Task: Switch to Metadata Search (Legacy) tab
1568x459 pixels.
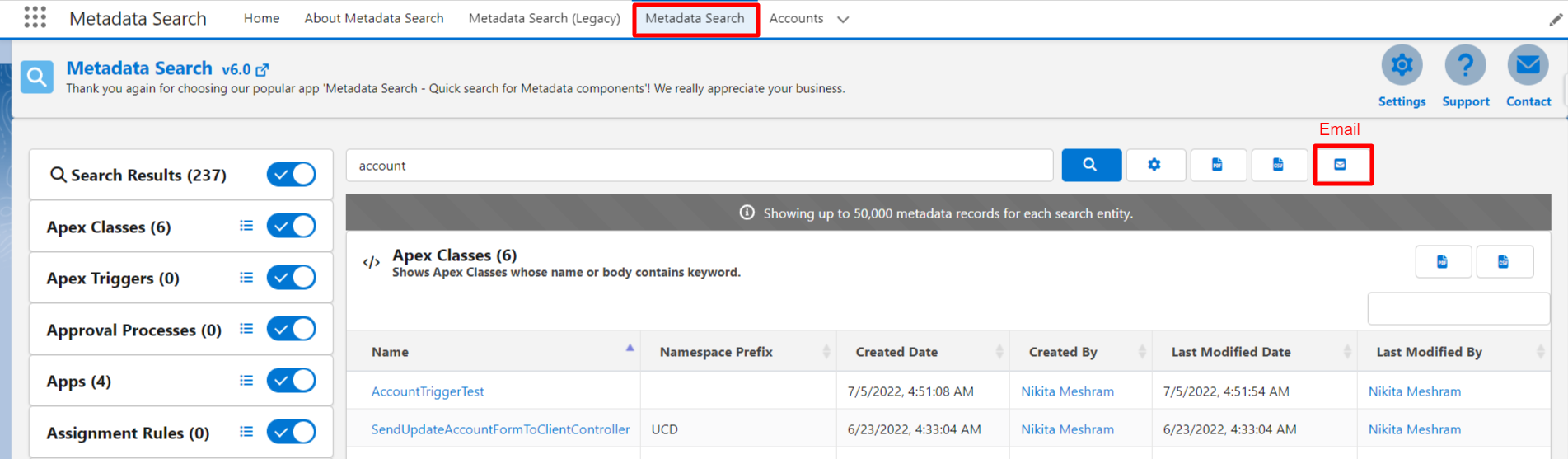Action: coord(544,18)
